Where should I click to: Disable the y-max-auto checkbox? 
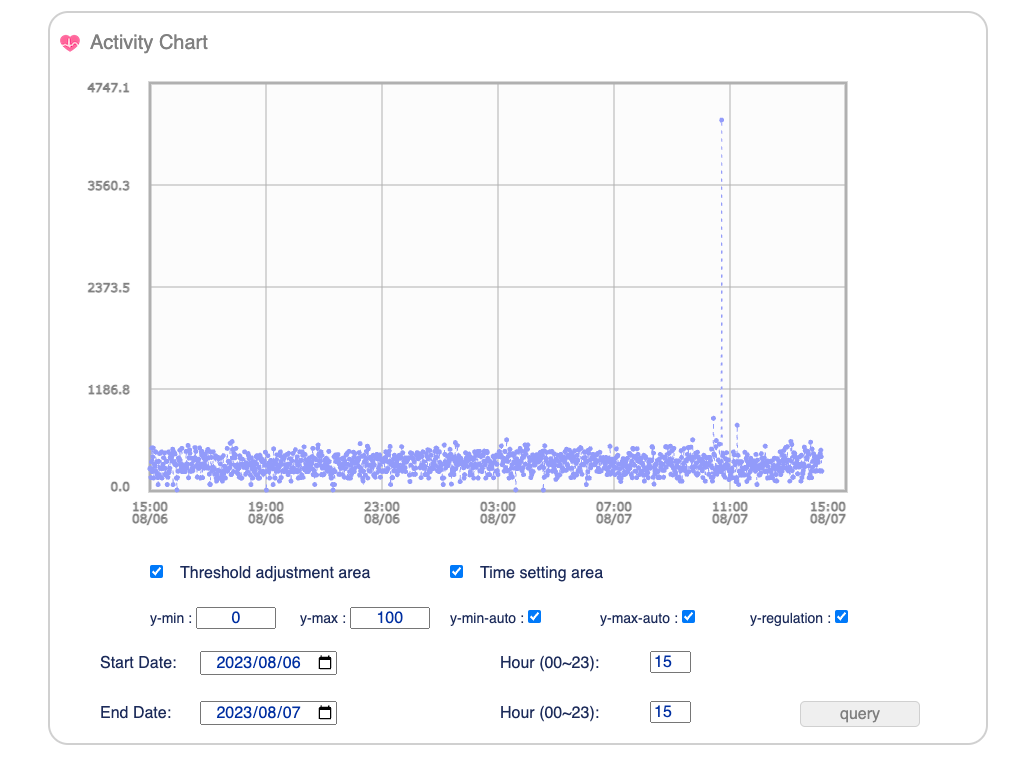(688, 617)
